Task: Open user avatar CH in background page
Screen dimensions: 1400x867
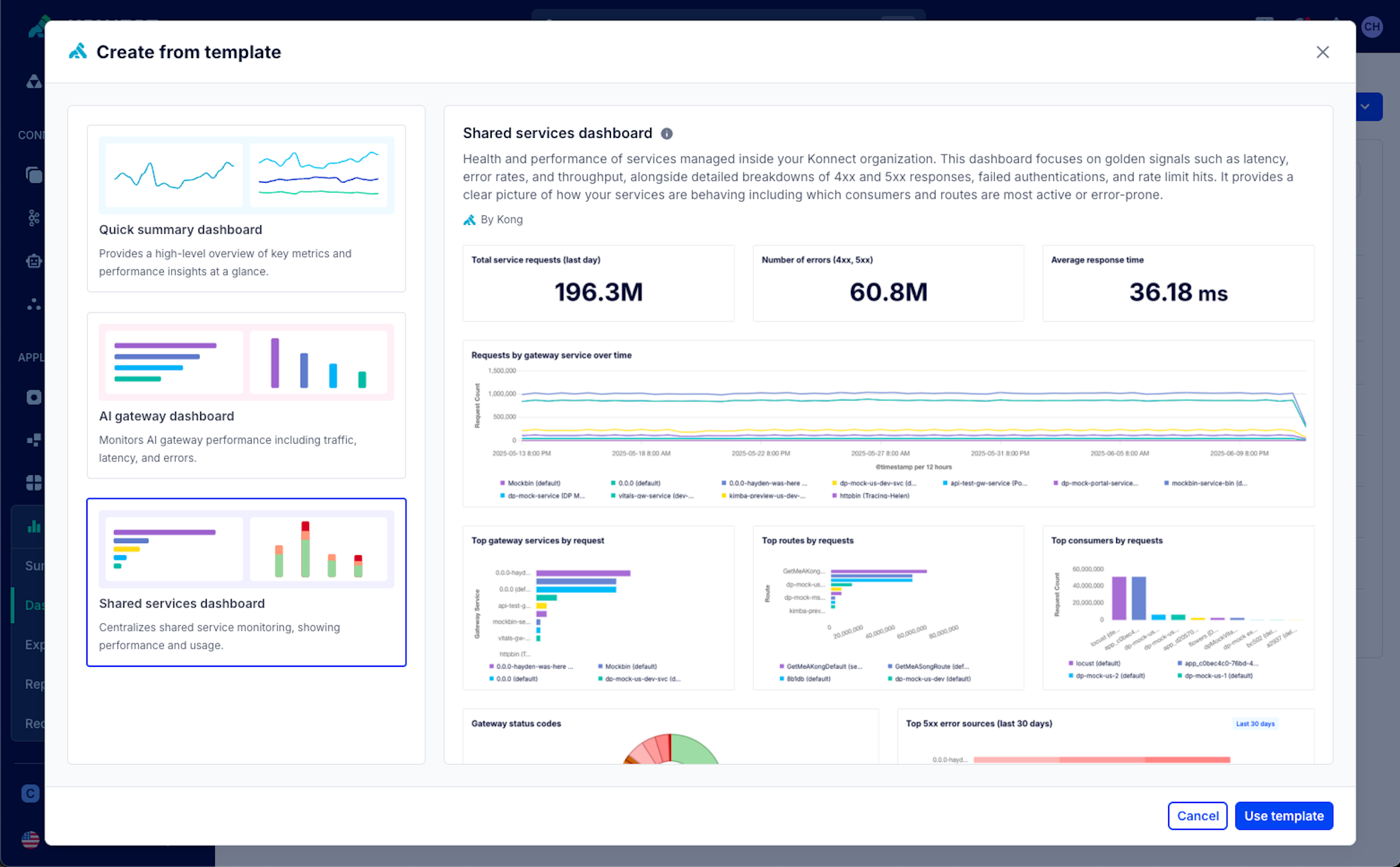Action: click(x=1372, y=26)
